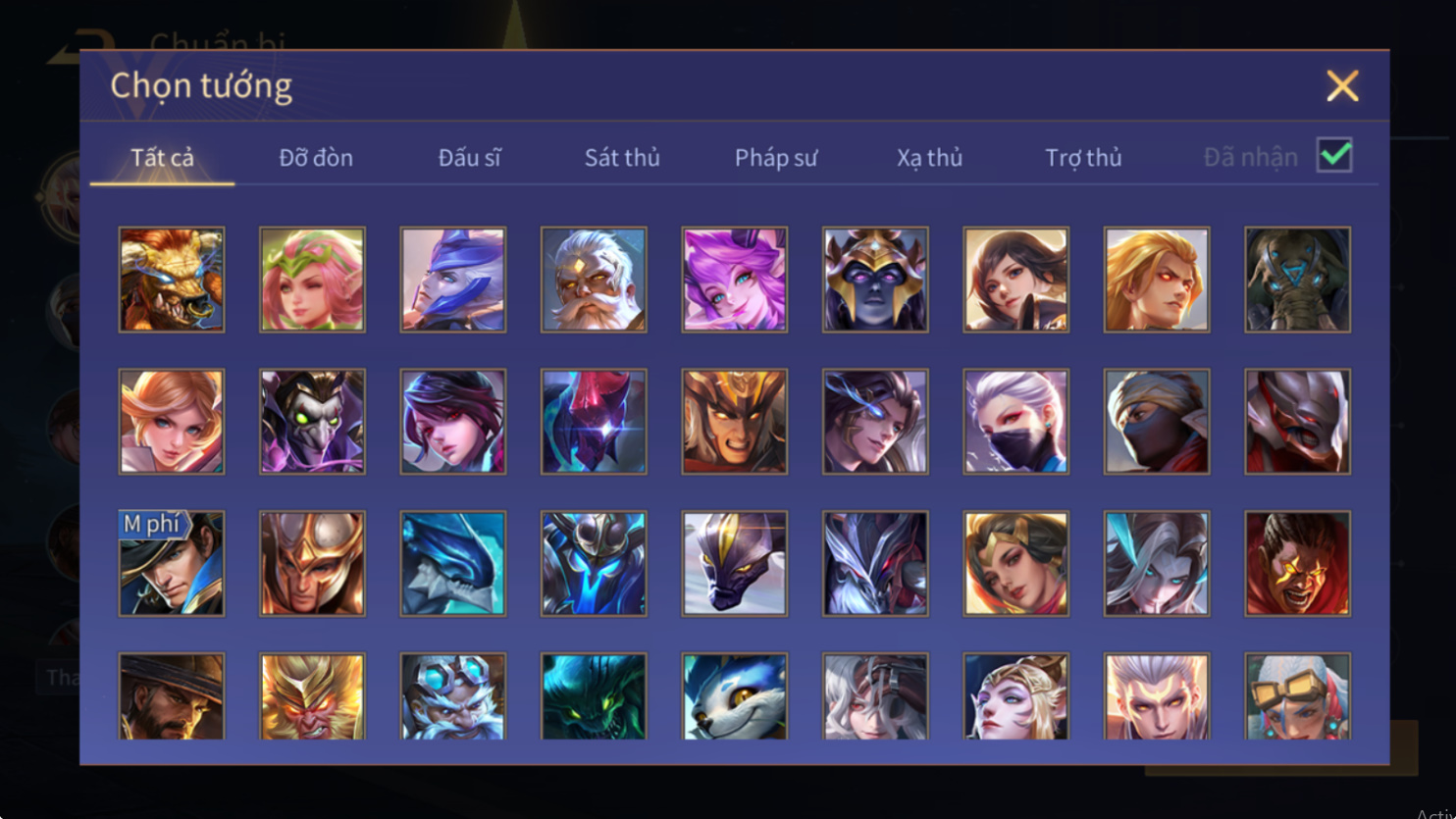
Task: Pick the blue and white cat hero
Action: click(735, 696)
